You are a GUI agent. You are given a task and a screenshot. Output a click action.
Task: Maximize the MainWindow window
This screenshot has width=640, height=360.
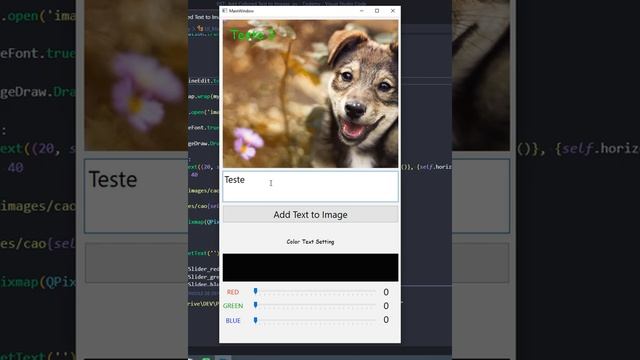pos(377,11)
